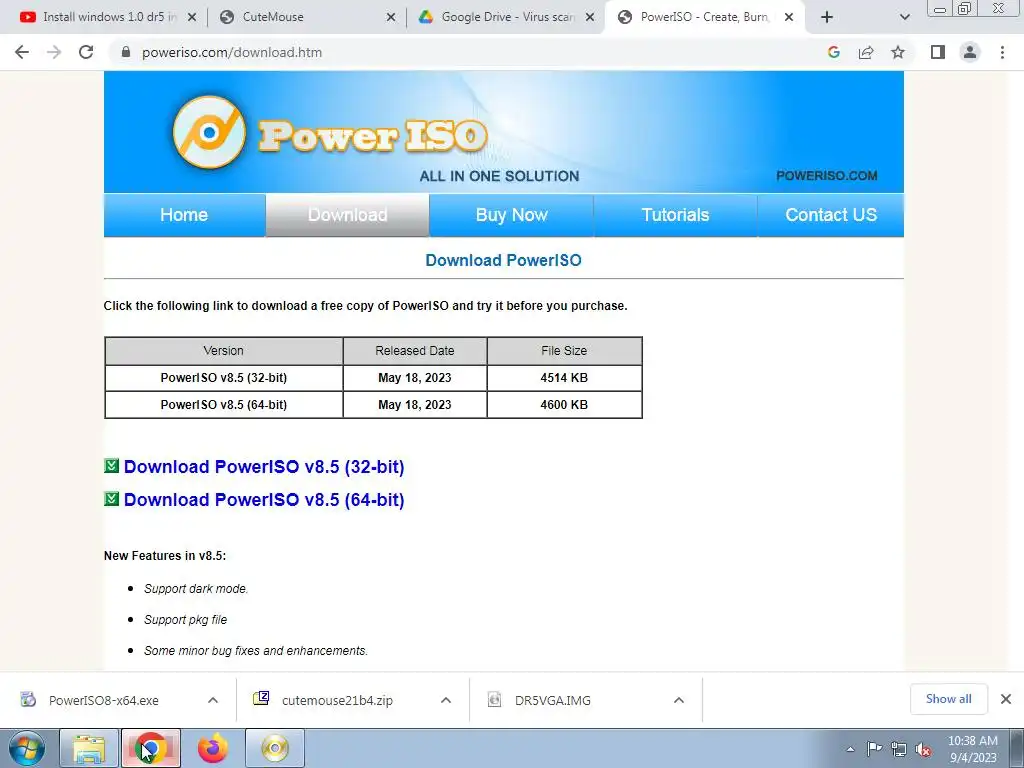Click green download icon beside 32-bit link
The image size is (1024, 768).
[112, 466]
